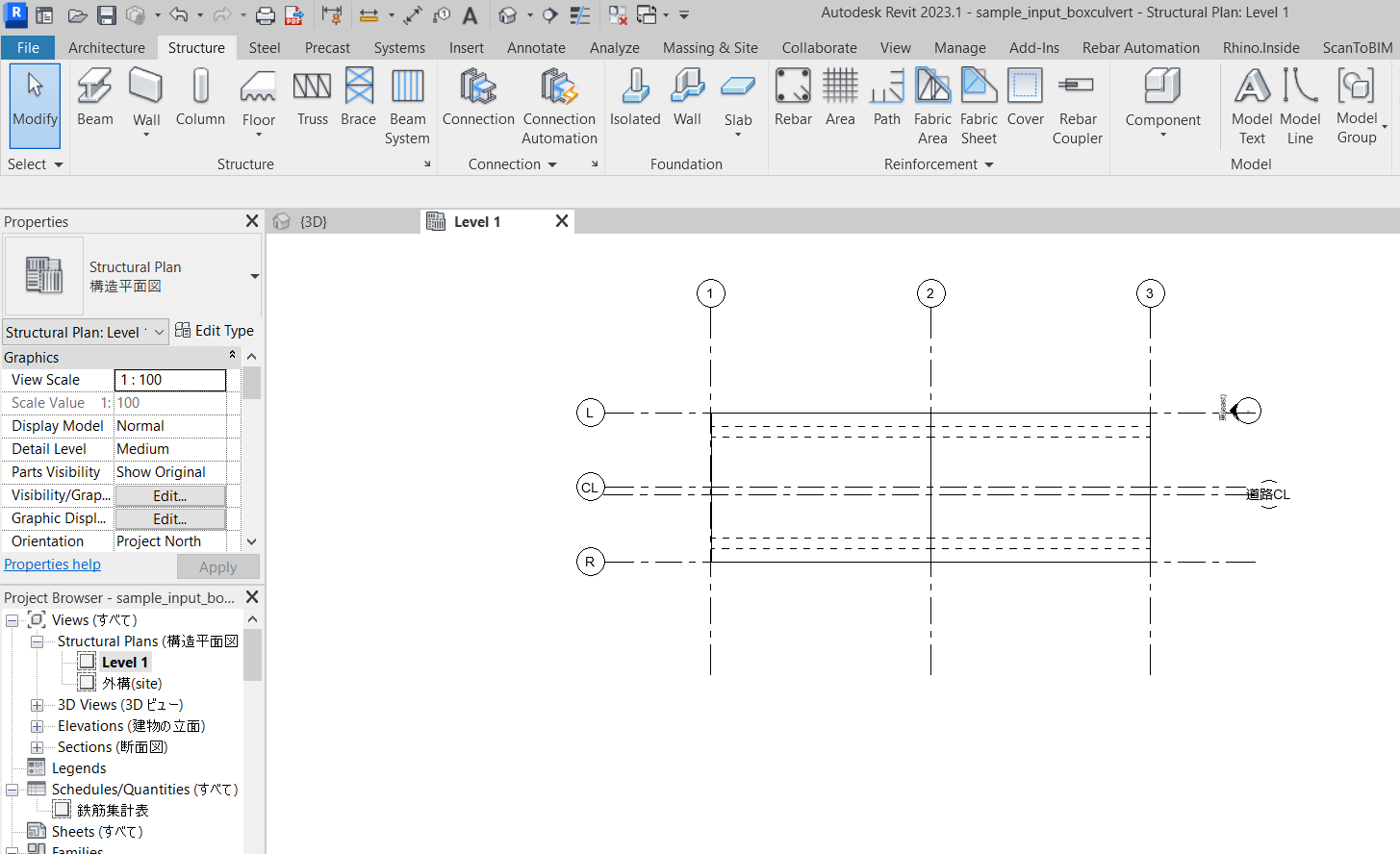Viewport: 1400px width, 854px height.
Task: Select the structural Column tool
Action: click(200, 96)
